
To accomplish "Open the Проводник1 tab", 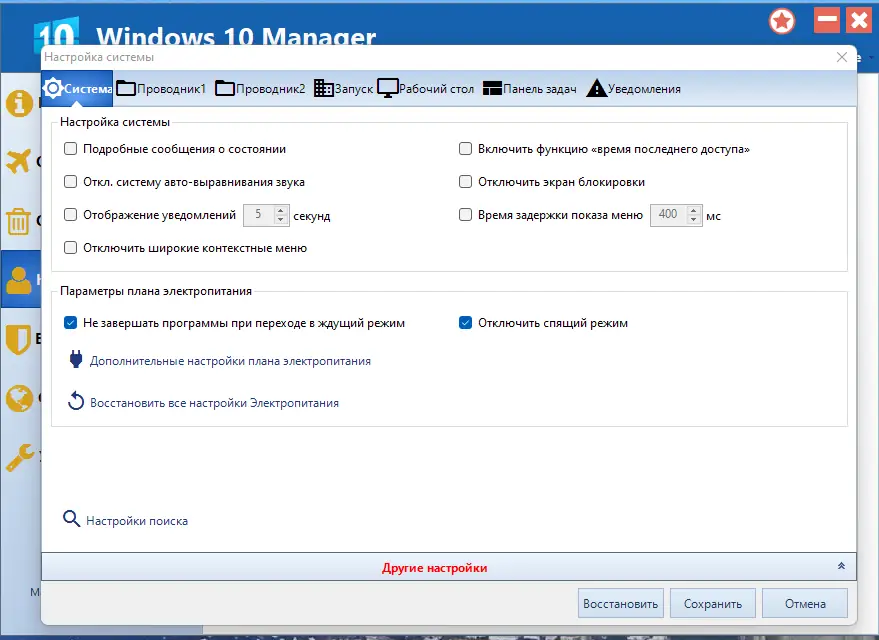I will pos(161,89).
